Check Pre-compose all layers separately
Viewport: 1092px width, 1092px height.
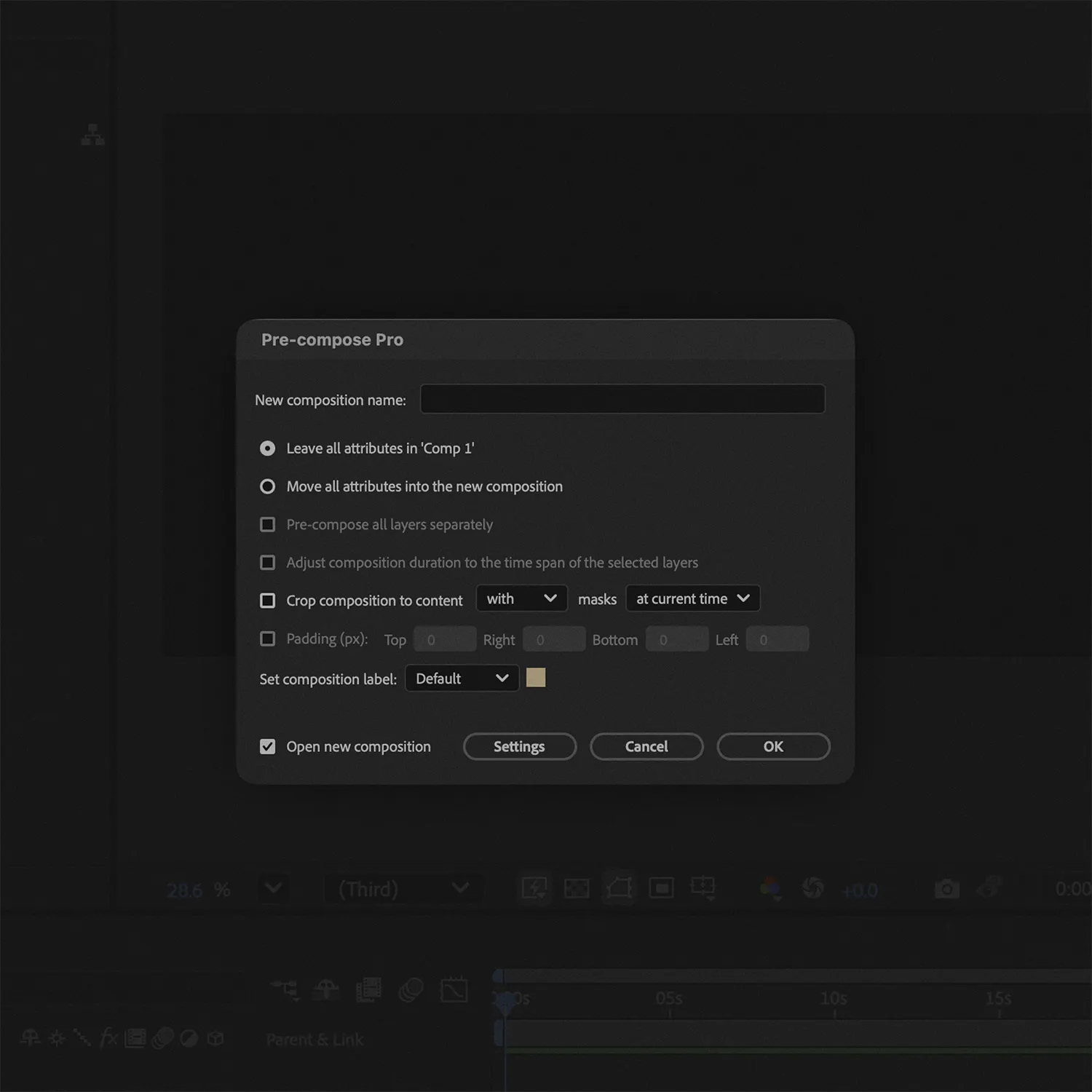[268, 524]
